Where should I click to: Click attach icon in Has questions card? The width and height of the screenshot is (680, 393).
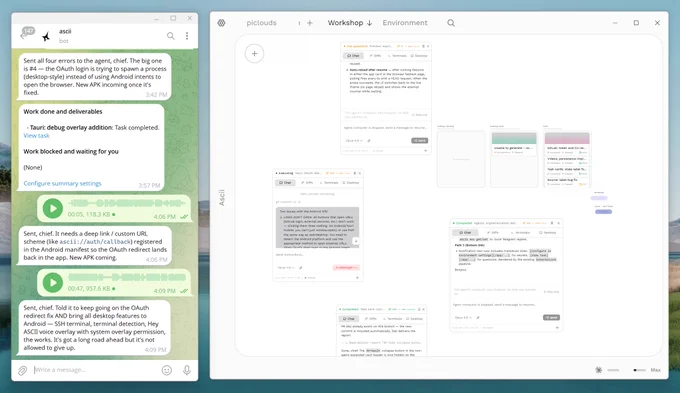[x=369, y=141]
